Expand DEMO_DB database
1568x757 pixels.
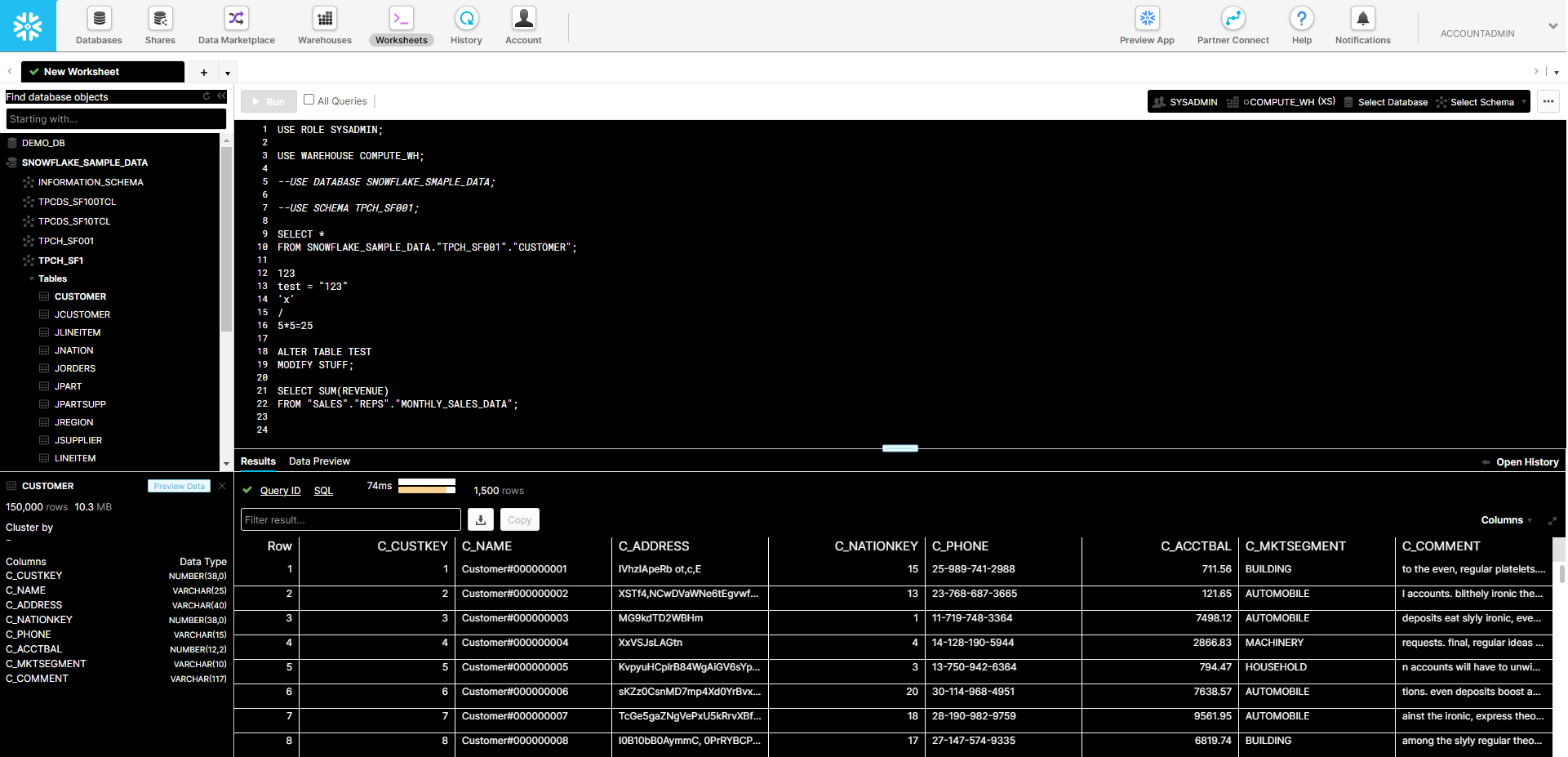click(43, 143)
